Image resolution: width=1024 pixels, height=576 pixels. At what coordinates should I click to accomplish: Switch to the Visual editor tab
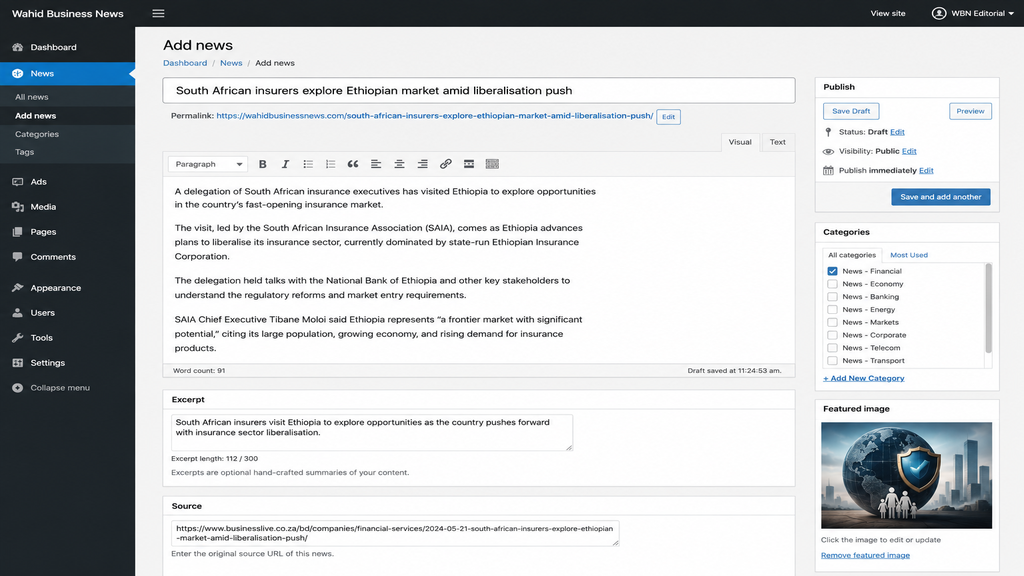click(x=740, y=142)
